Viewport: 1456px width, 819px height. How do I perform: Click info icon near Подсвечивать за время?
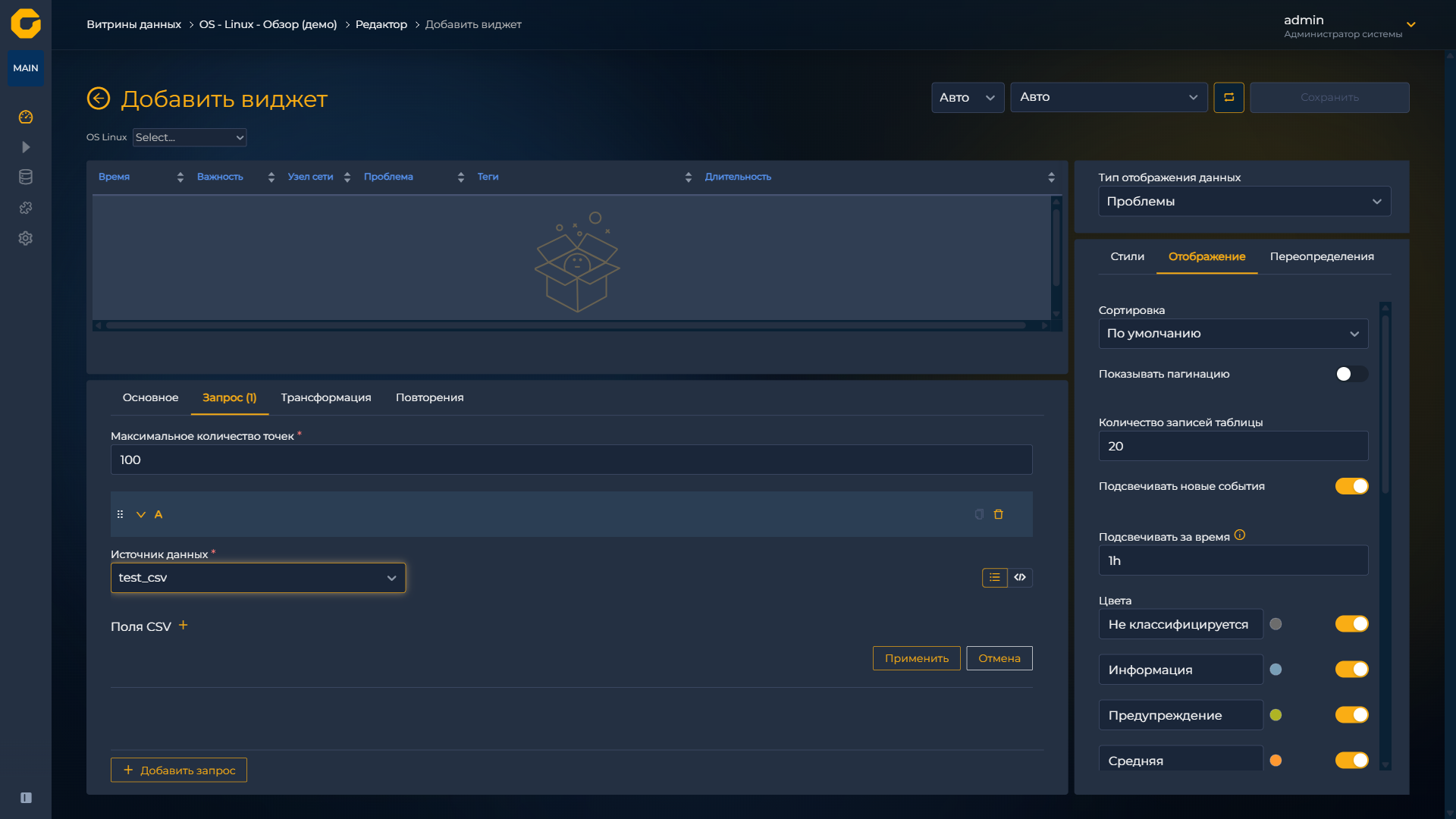1240,535
